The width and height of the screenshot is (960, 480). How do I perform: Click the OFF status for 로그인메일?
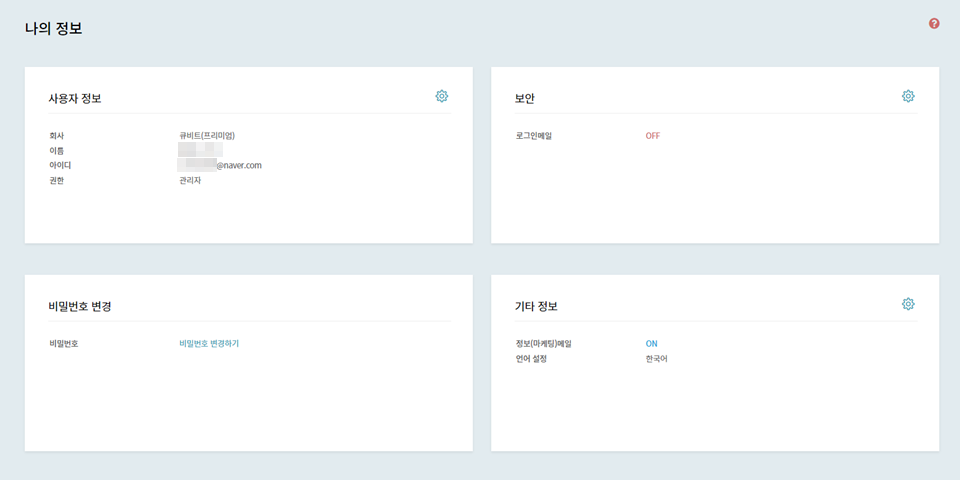(653, 136)
